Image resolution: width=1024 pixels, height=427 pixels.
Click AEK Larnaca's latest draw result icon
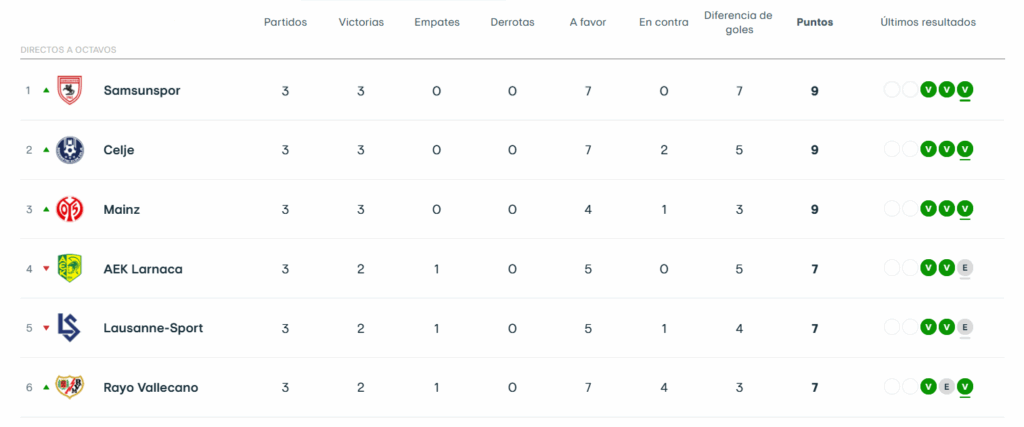(965, 268)
